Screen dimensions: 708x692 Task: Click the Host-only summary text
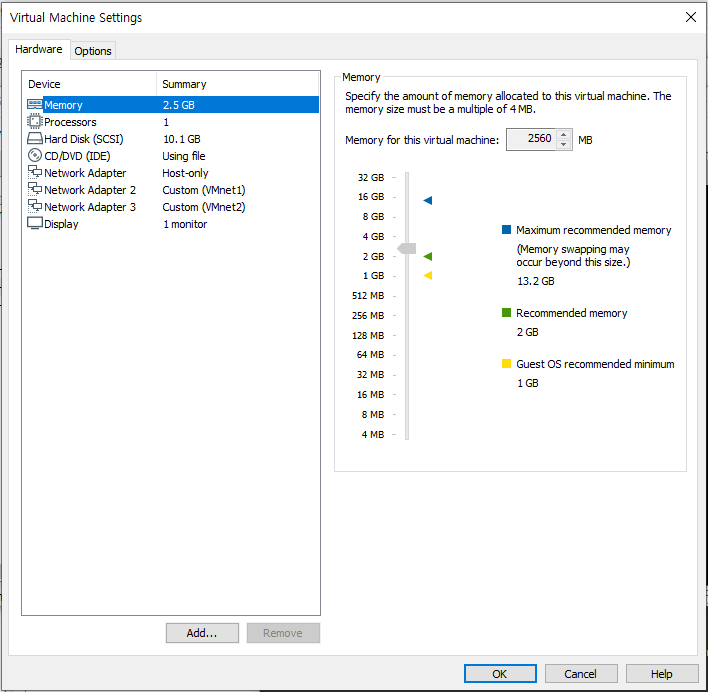pyautogui.click(x=185, y=173)
